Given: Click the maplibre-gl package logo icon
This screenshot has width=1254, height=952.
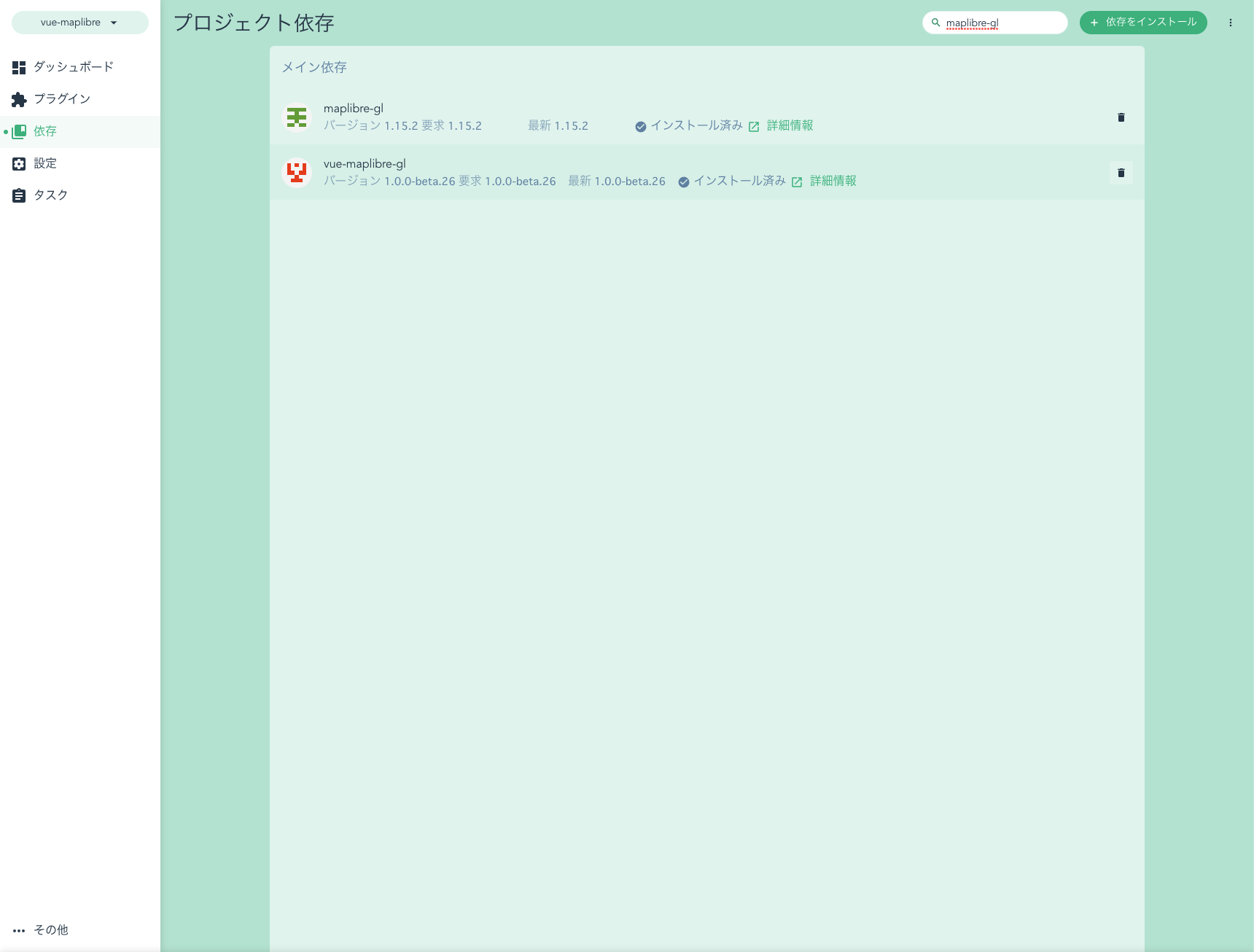Looking at the screenshot, I should [296, 117].
